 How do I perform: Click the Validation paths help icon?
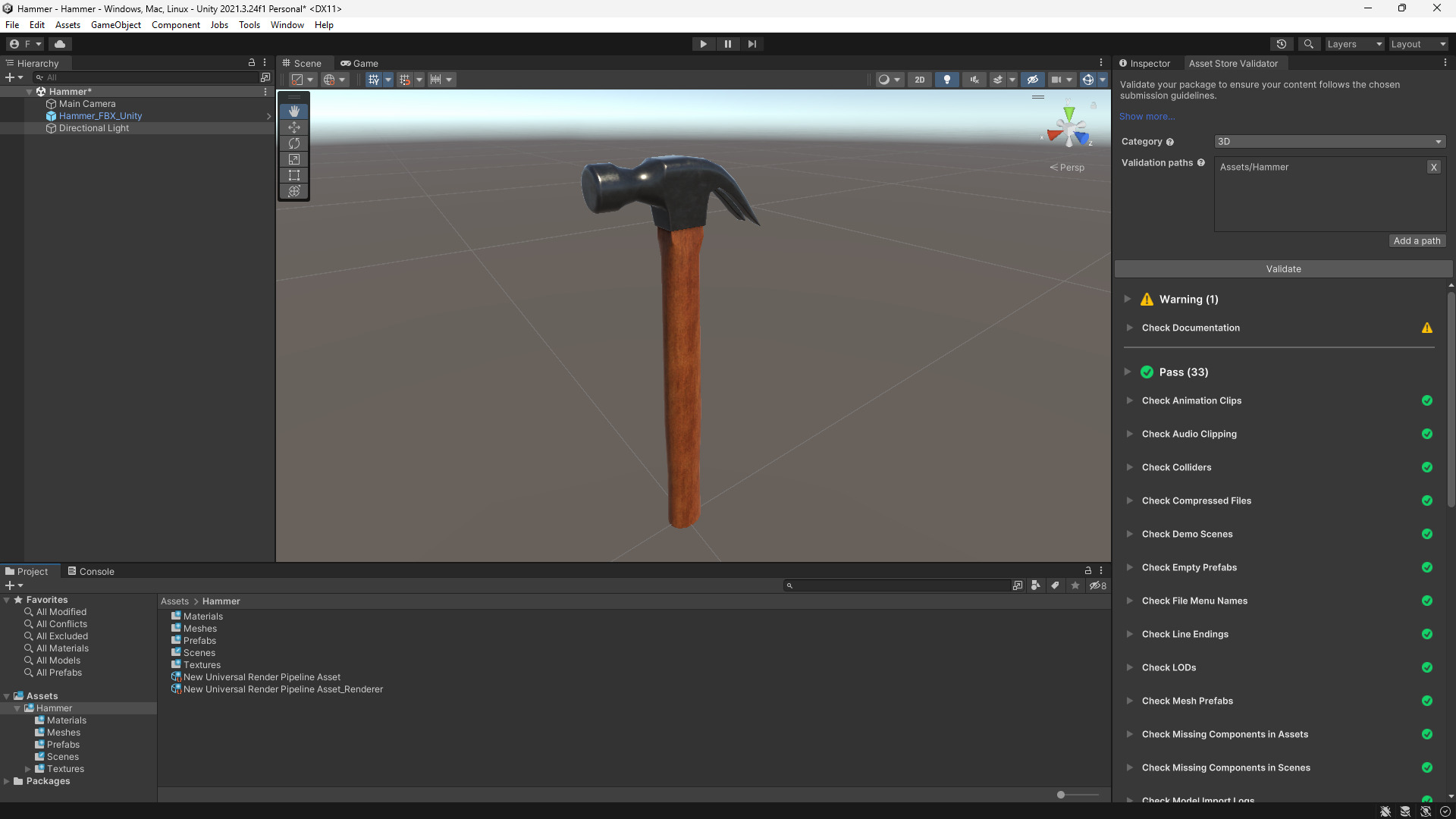point(1201,162)
